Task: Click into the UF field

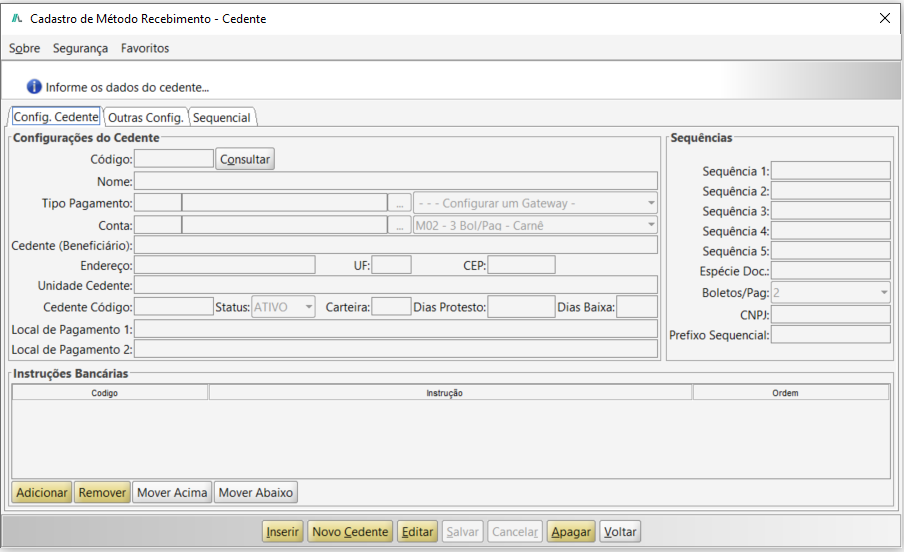Action: click(x=391, y=265)
